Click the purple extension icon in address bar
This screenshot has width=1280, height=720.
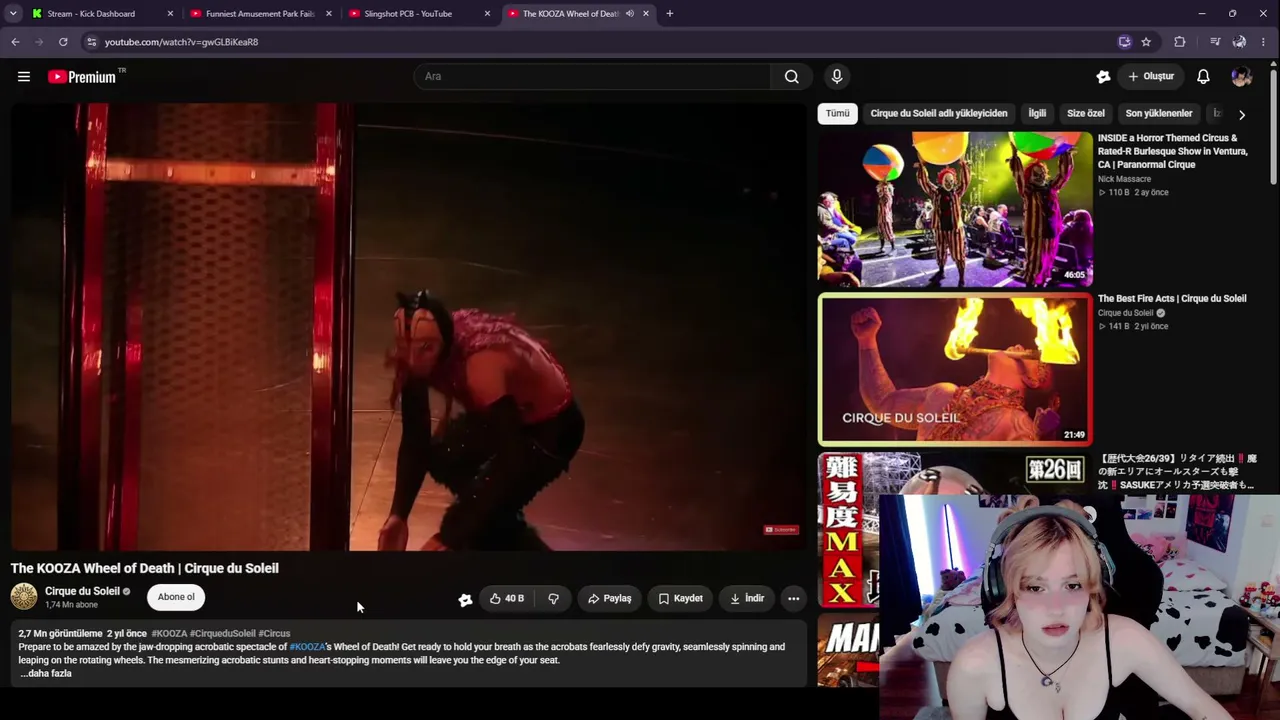pos(1125,42)
